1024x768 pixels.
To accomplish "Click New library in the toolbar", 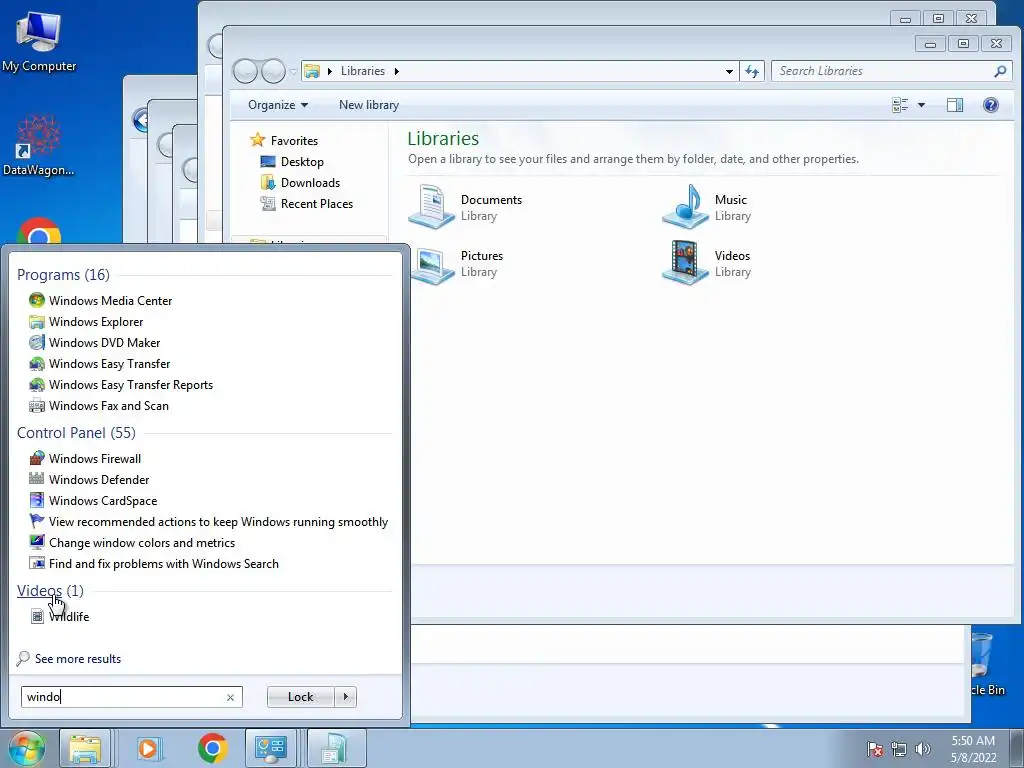I will pos(369,104).
